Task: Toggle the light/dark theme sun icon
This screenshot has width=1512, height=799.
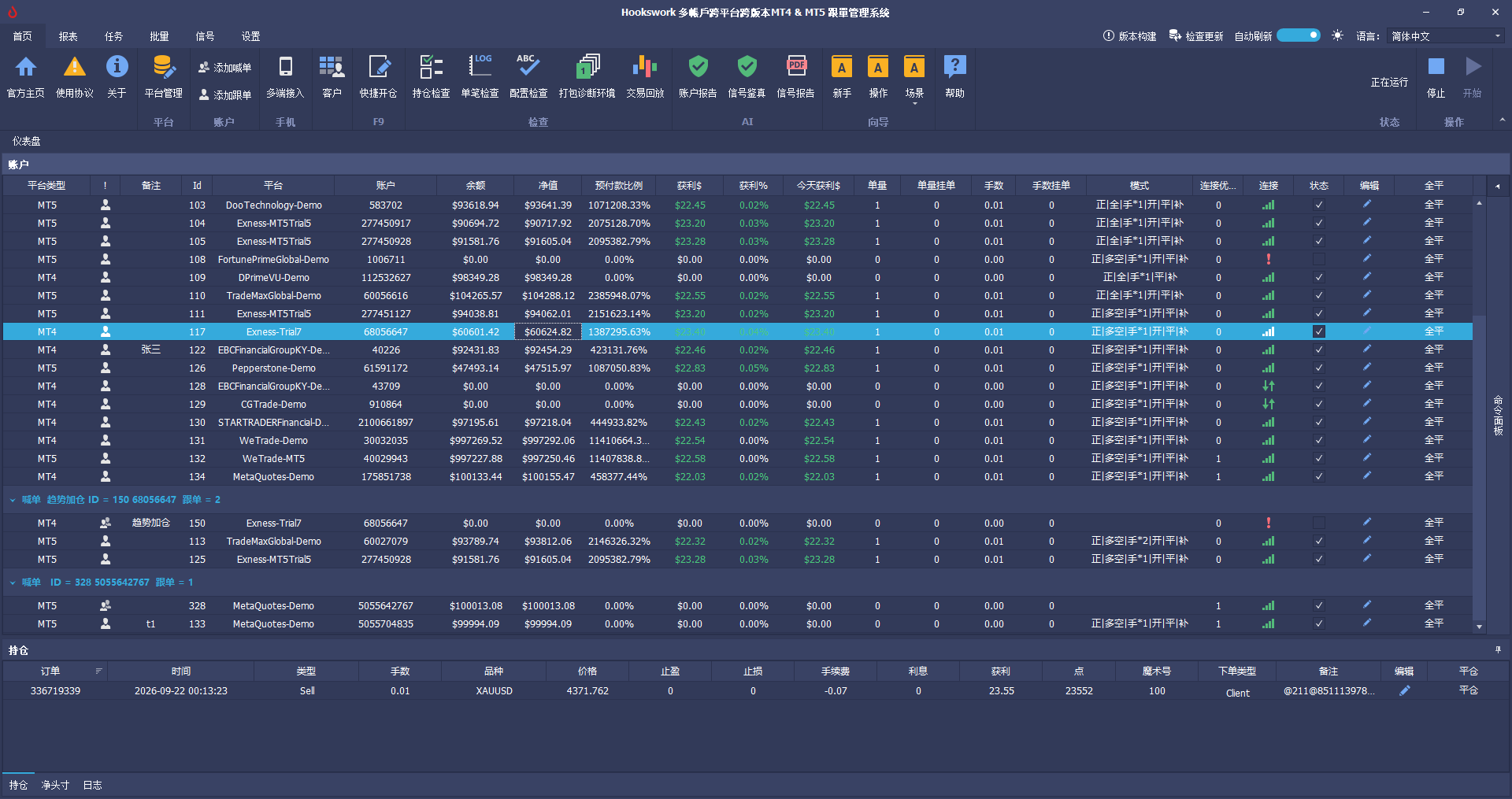Action: coord(1337,35)
